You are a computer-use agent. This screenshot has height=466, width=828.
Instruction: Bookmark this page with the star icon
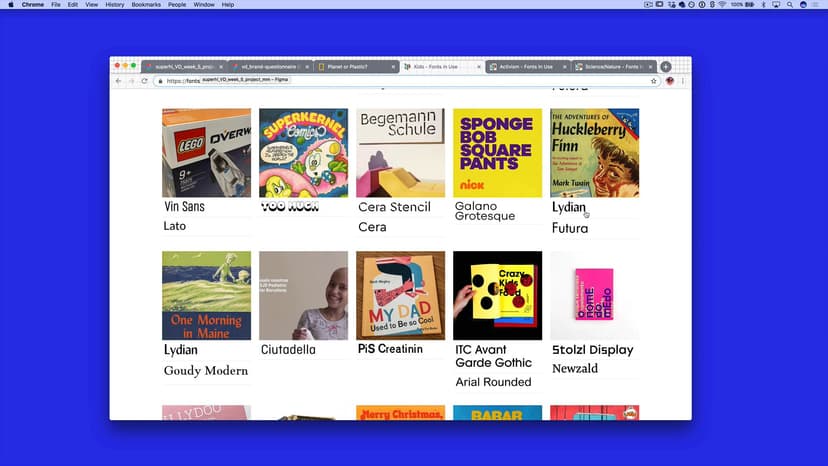pos(654,81)
